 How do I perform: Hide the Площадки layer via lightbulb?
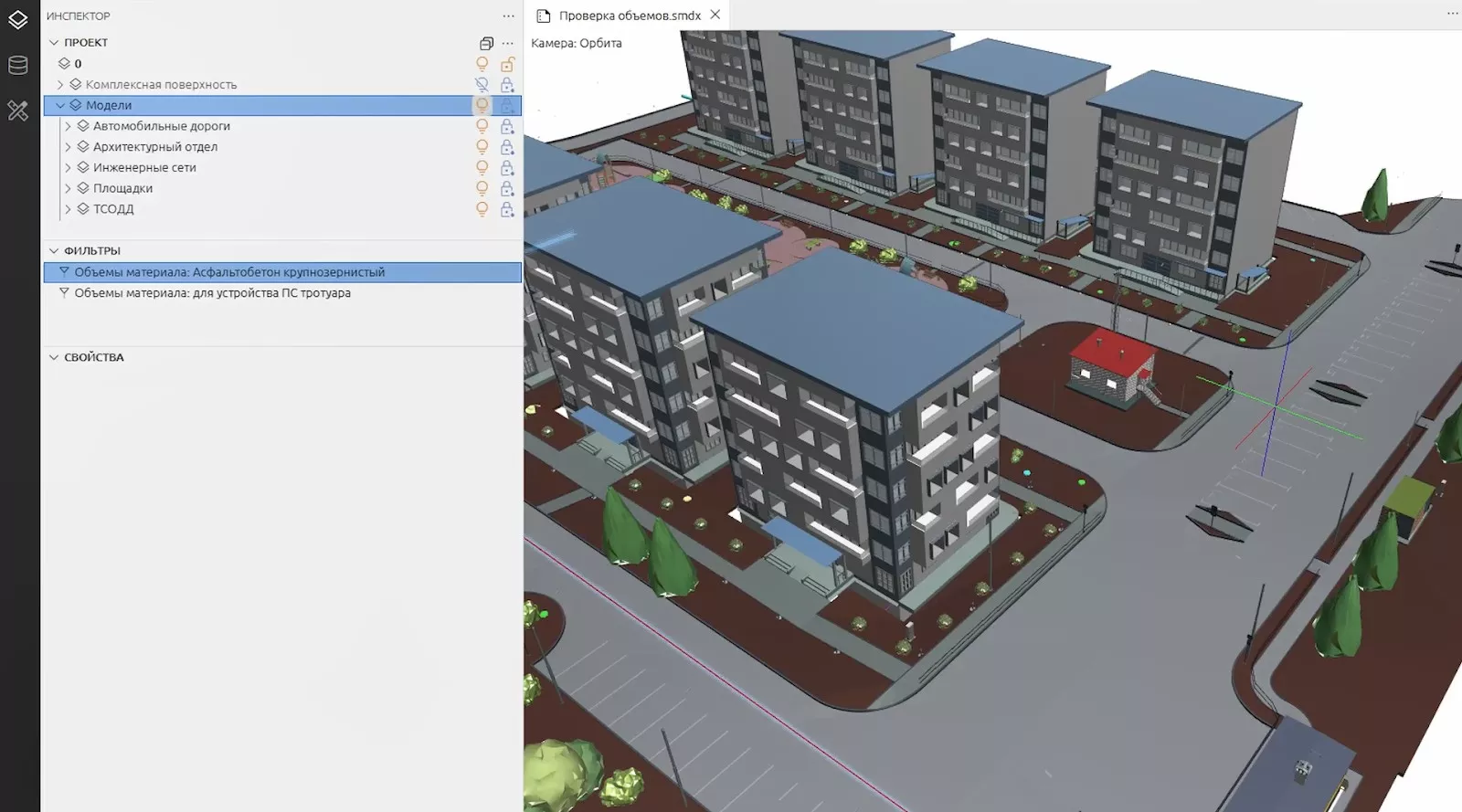click(x=482, y=188)
